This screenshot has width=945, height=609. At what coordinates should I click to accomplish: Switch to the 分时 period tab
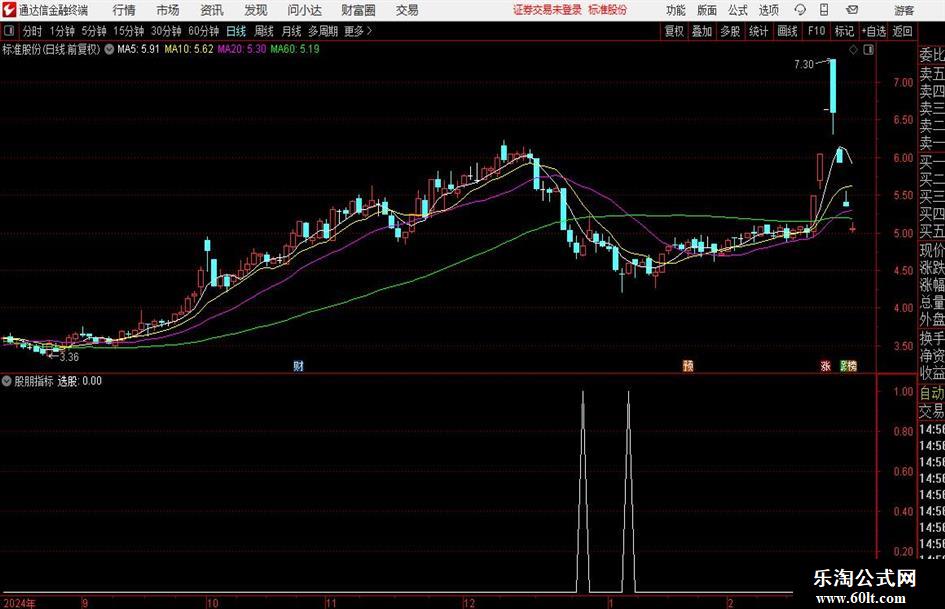[33, 31]
